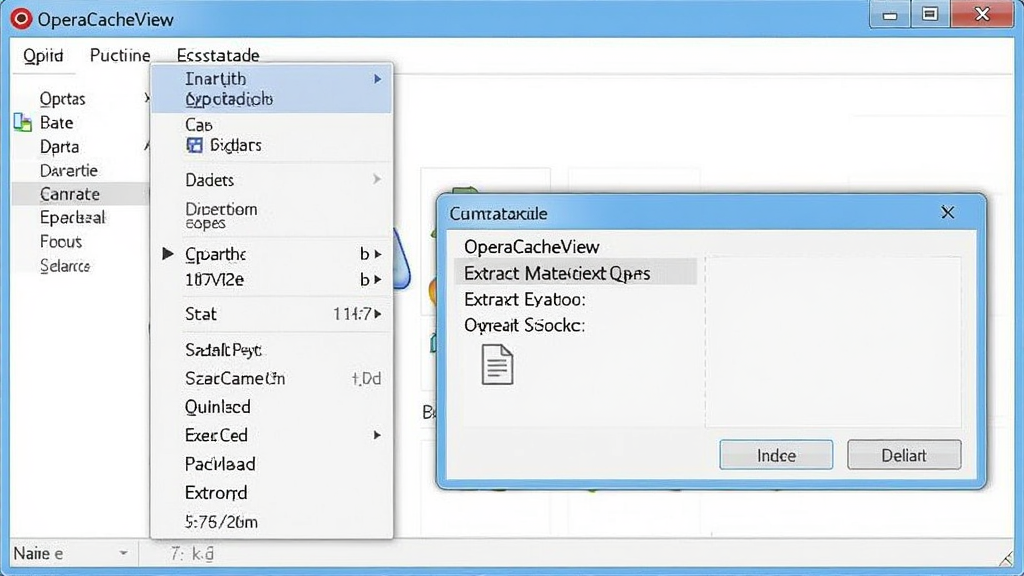Click the Bidlars grid icon in menu
The image size is (1024, 576).
click(195, 145)
